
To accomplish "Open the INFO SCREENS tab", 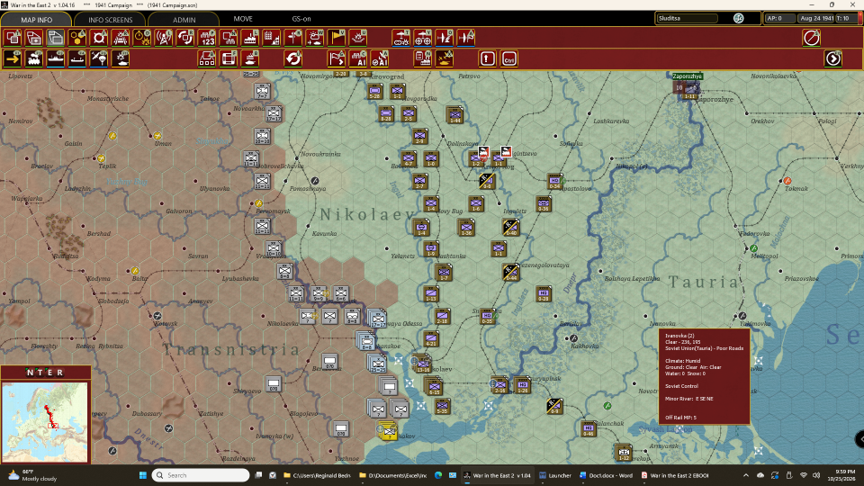I will tap(110, 19).
